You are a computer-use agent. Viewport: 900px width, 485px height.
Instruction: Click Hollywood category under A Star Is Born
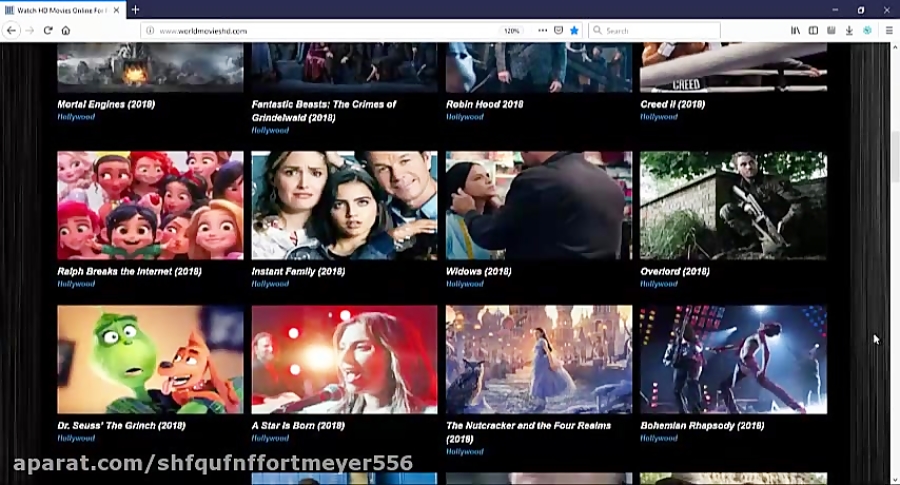click(x=270, y=439)
